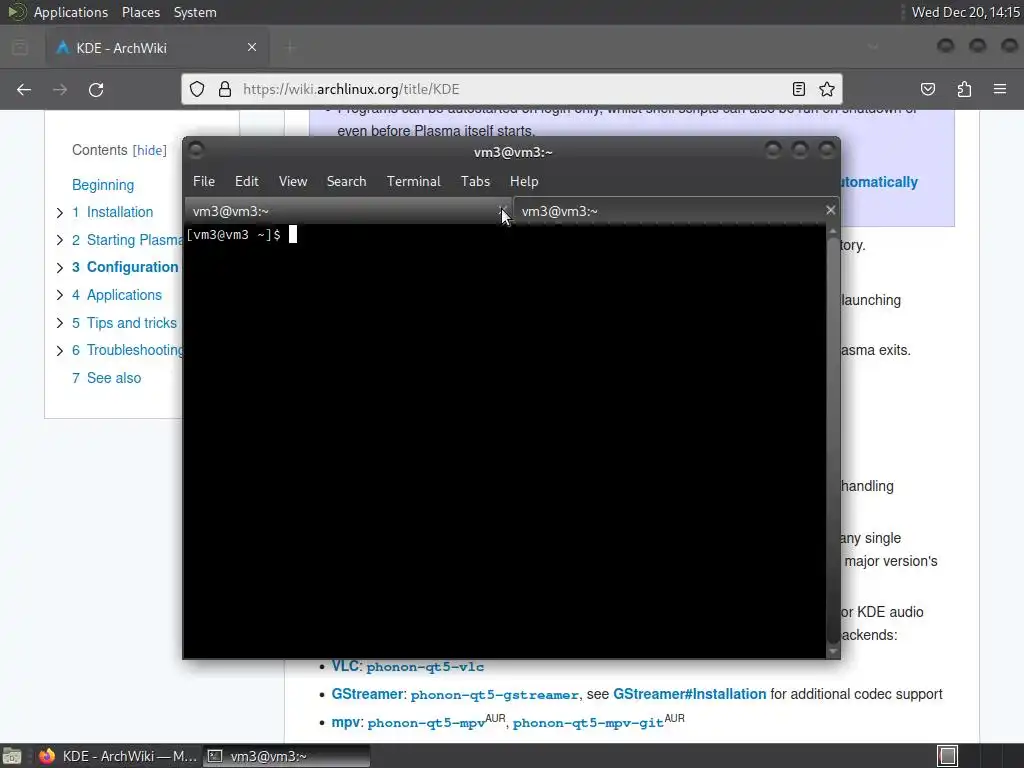Switch to the second vm3@vm3:~ terminal tab
The width and height of the screenshot is (1024, 768).
coord(675,211)
